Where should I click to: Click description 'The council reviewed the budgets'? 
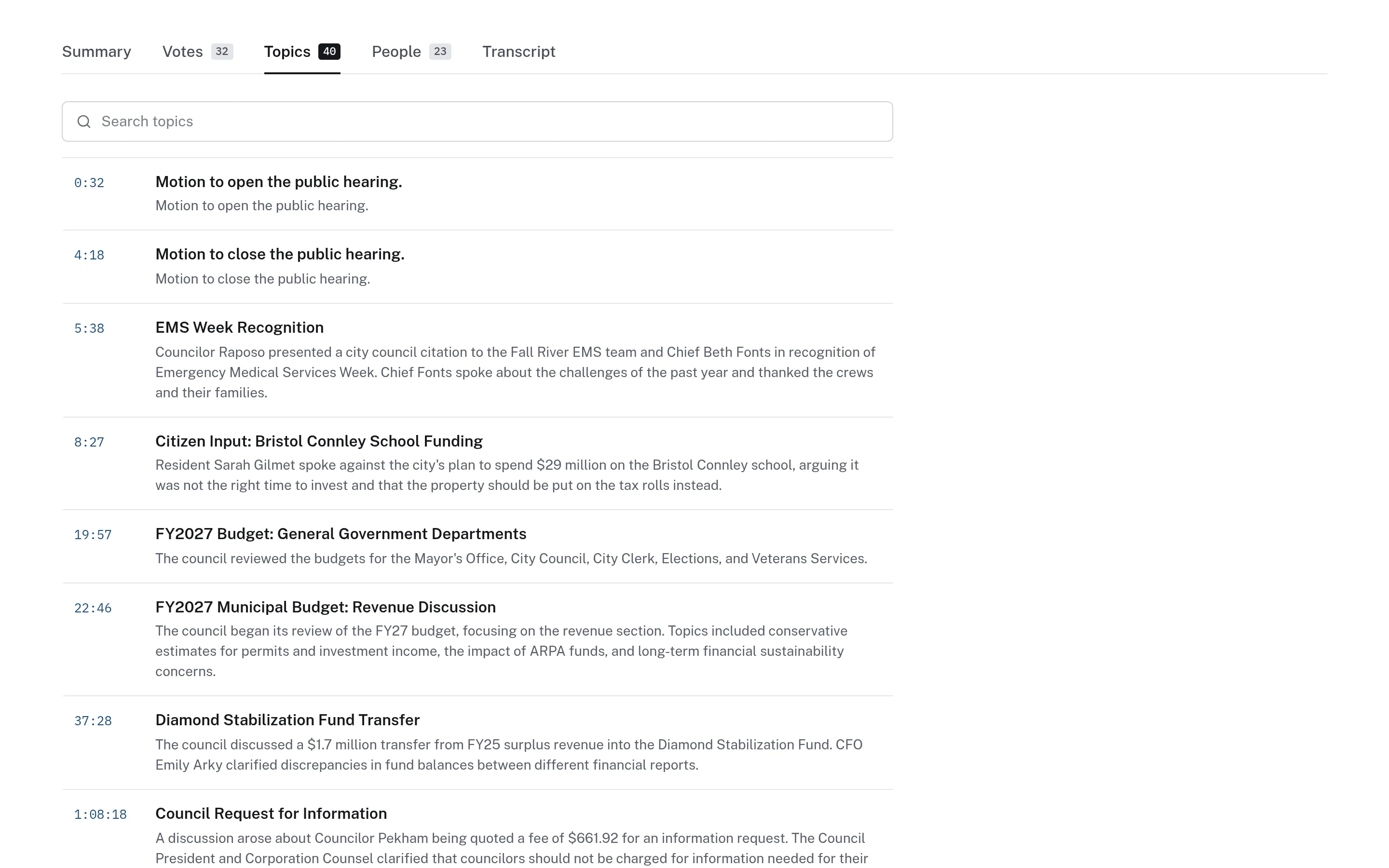click(511, 558)
